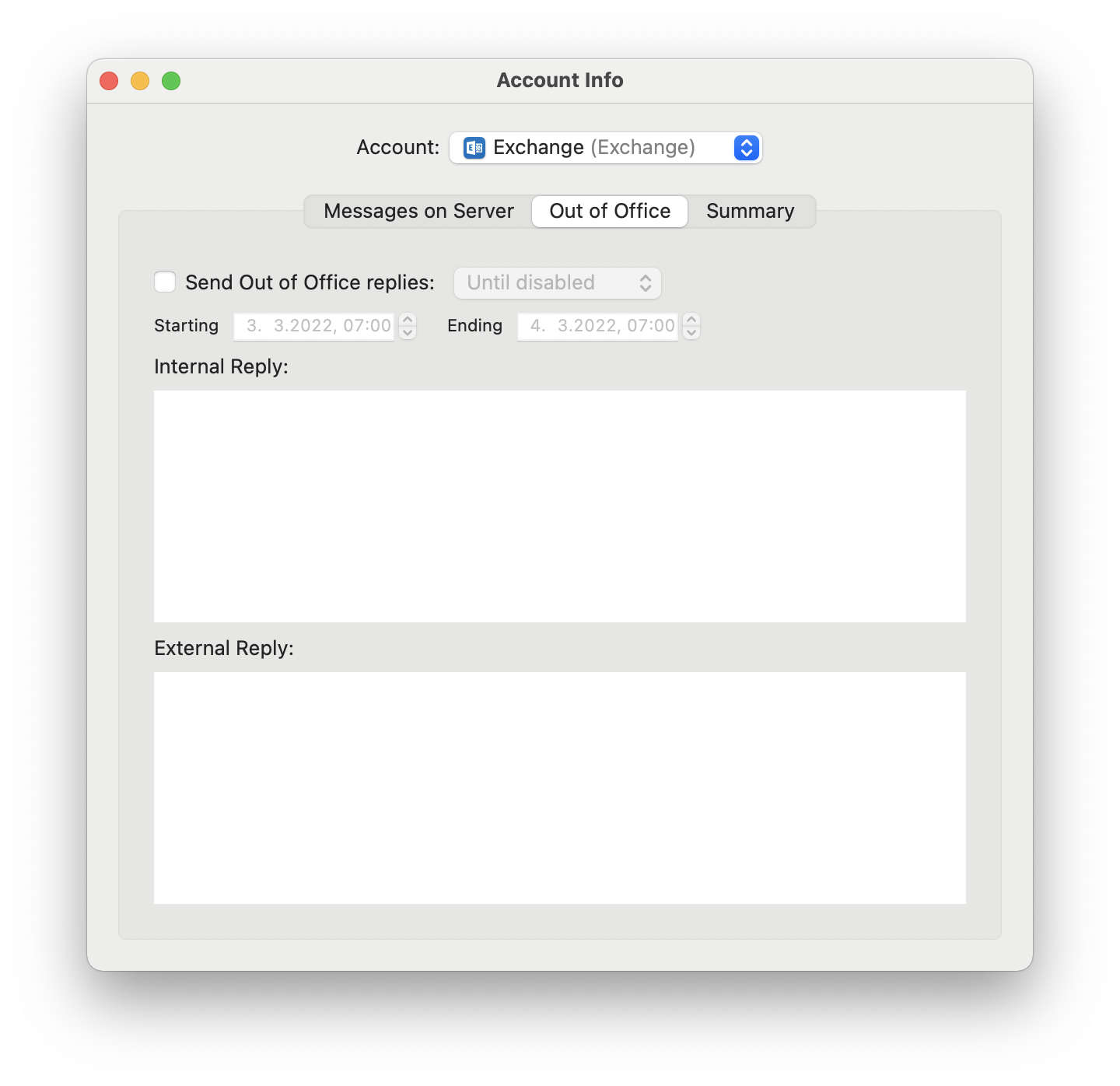Switch to the Messages on Server tab
Image resolution: width=1120 pixels, height=1086 pixels.
click(x=418, y=212)
